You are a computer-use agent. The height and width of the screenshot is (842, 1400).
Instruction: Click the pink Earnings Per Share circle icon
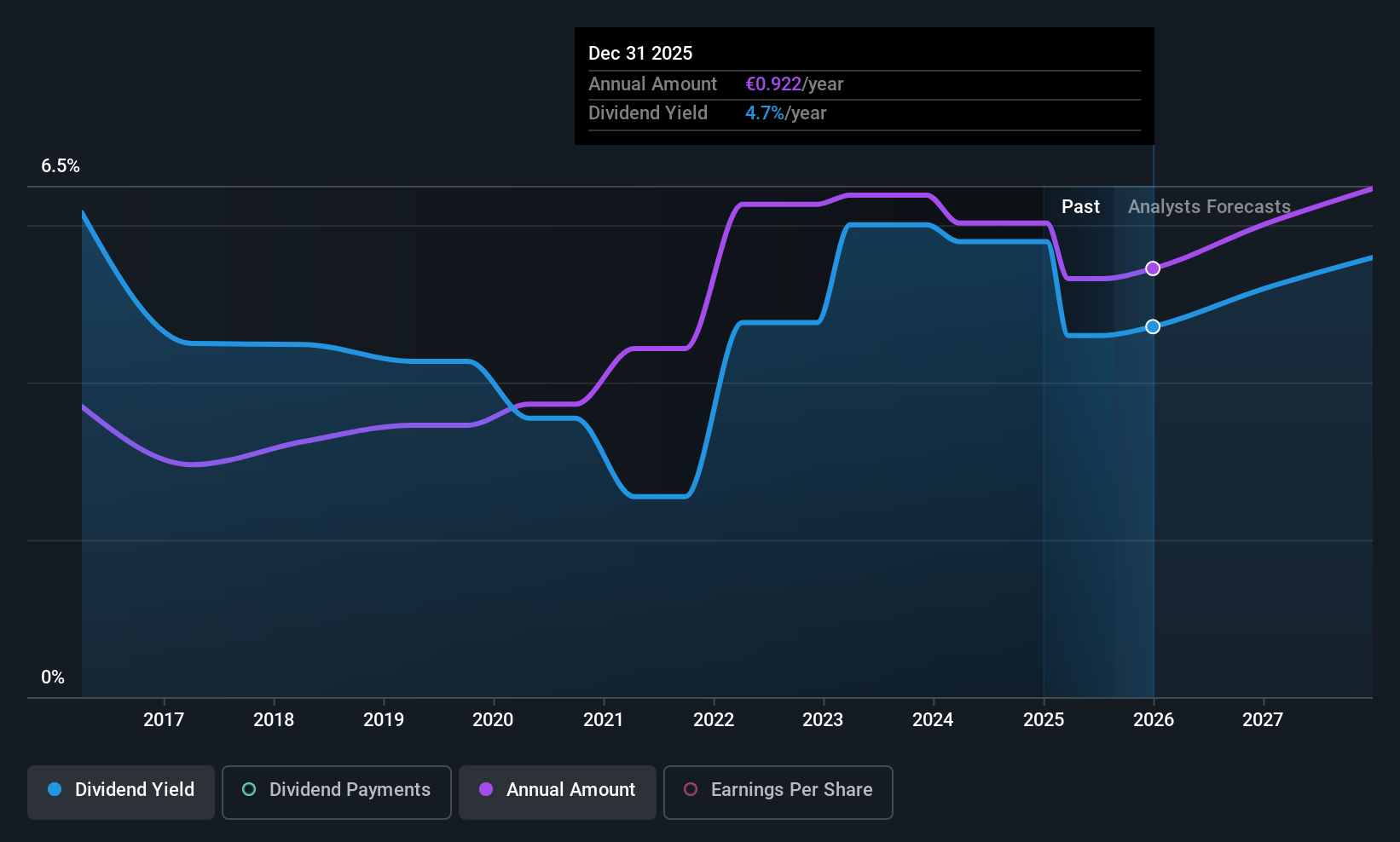click(x=691, y=790)
